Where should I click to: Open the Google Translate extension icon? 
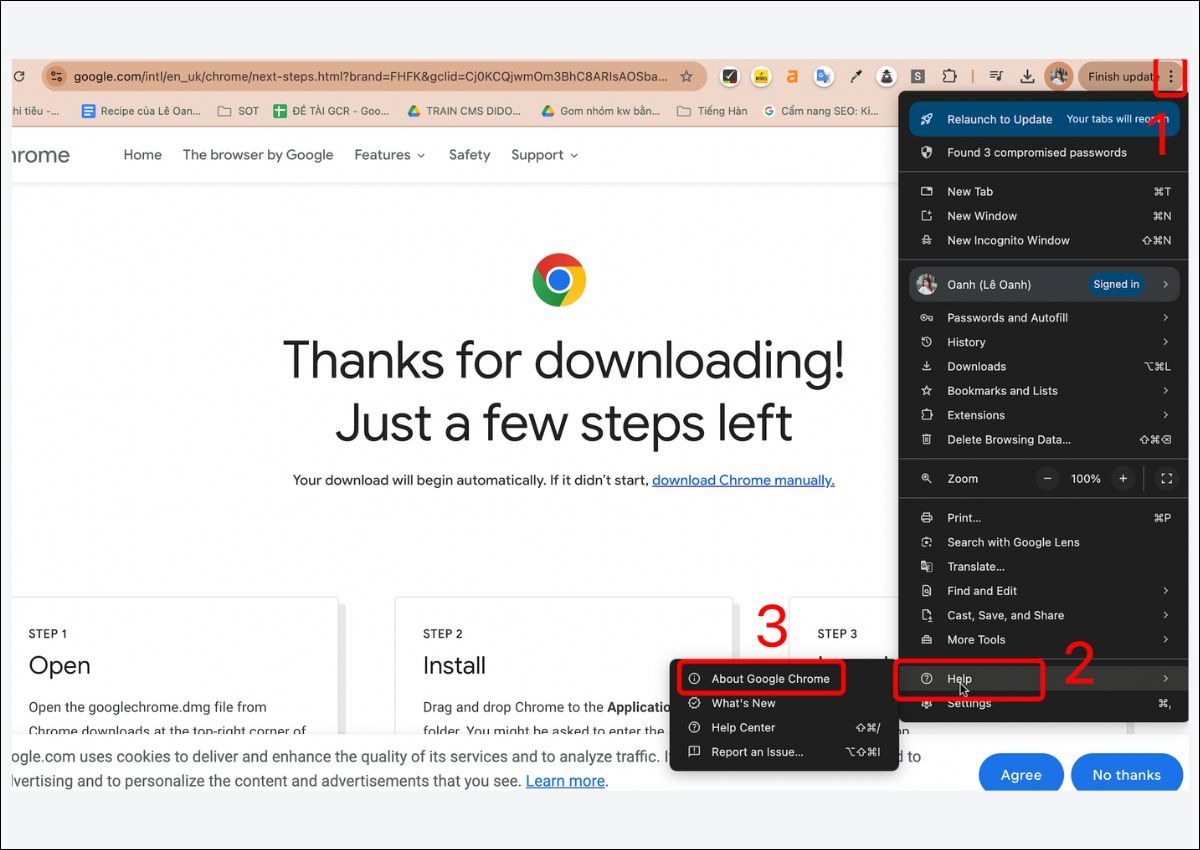tap(824, 76)
